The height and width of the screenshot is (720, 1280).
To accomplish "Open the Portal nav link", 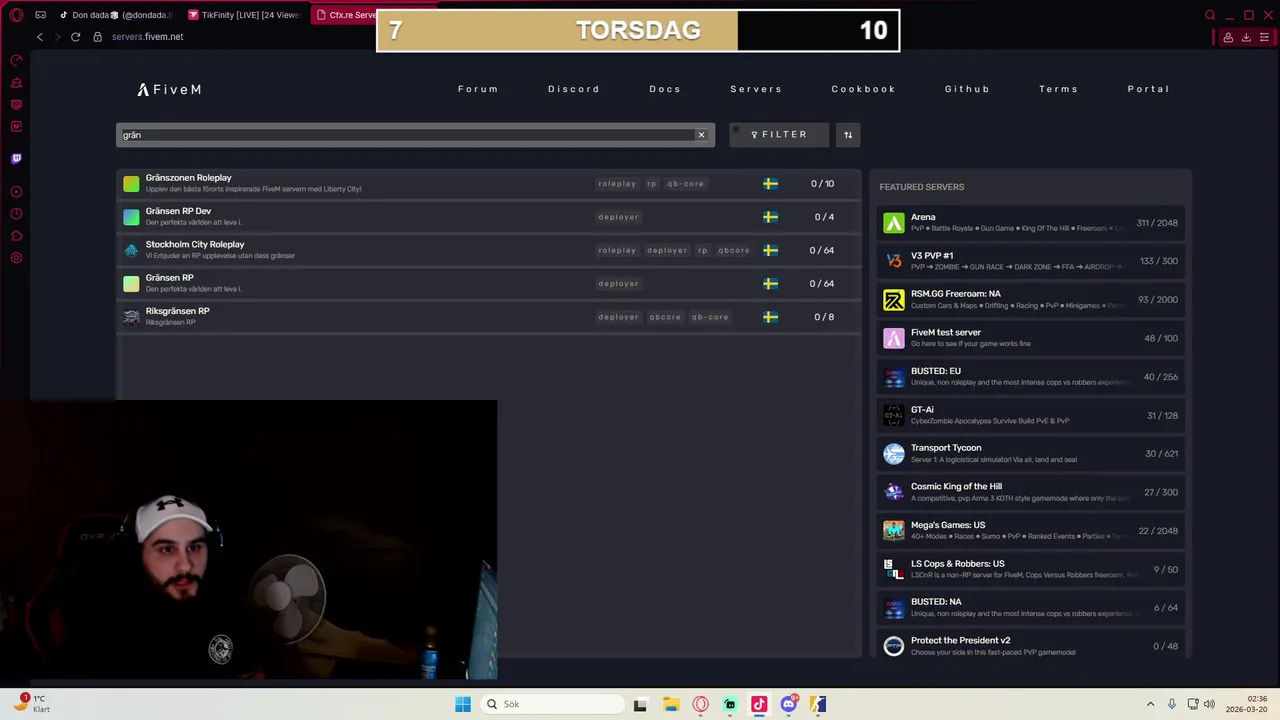I will pyautogui.click(x=1148, y=89).
